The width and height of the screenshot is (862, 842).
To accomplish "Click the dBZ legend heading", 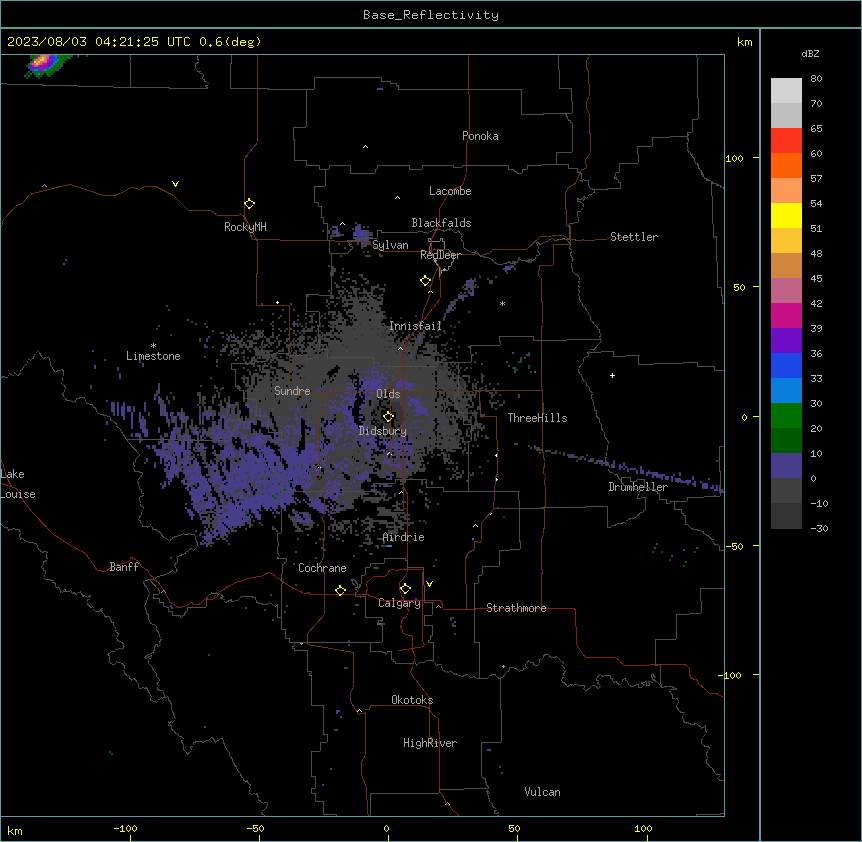I will point(810,53).
